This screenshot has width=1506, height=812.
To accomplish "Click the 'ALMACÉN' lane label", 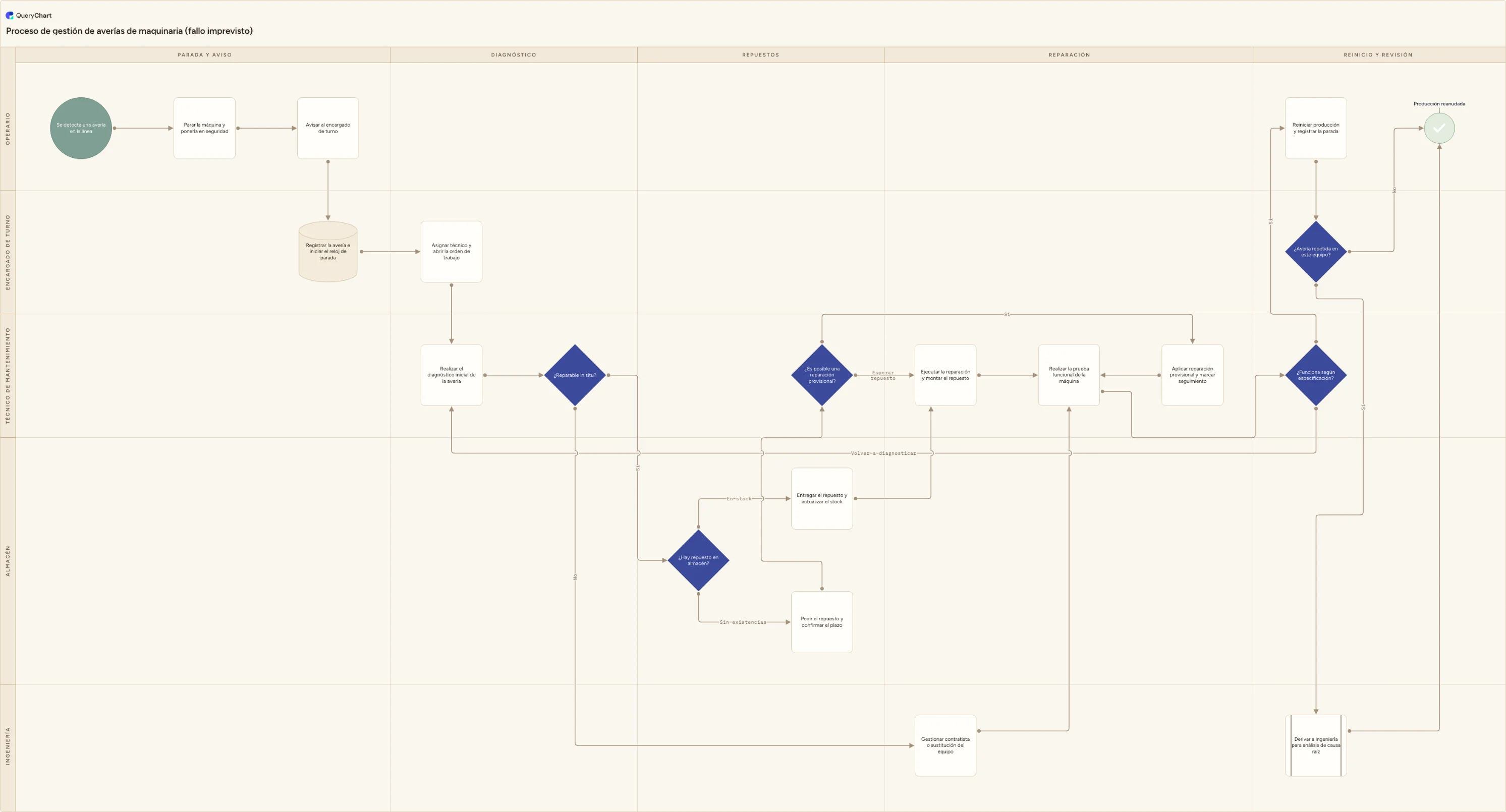I will tap(8, 561).
